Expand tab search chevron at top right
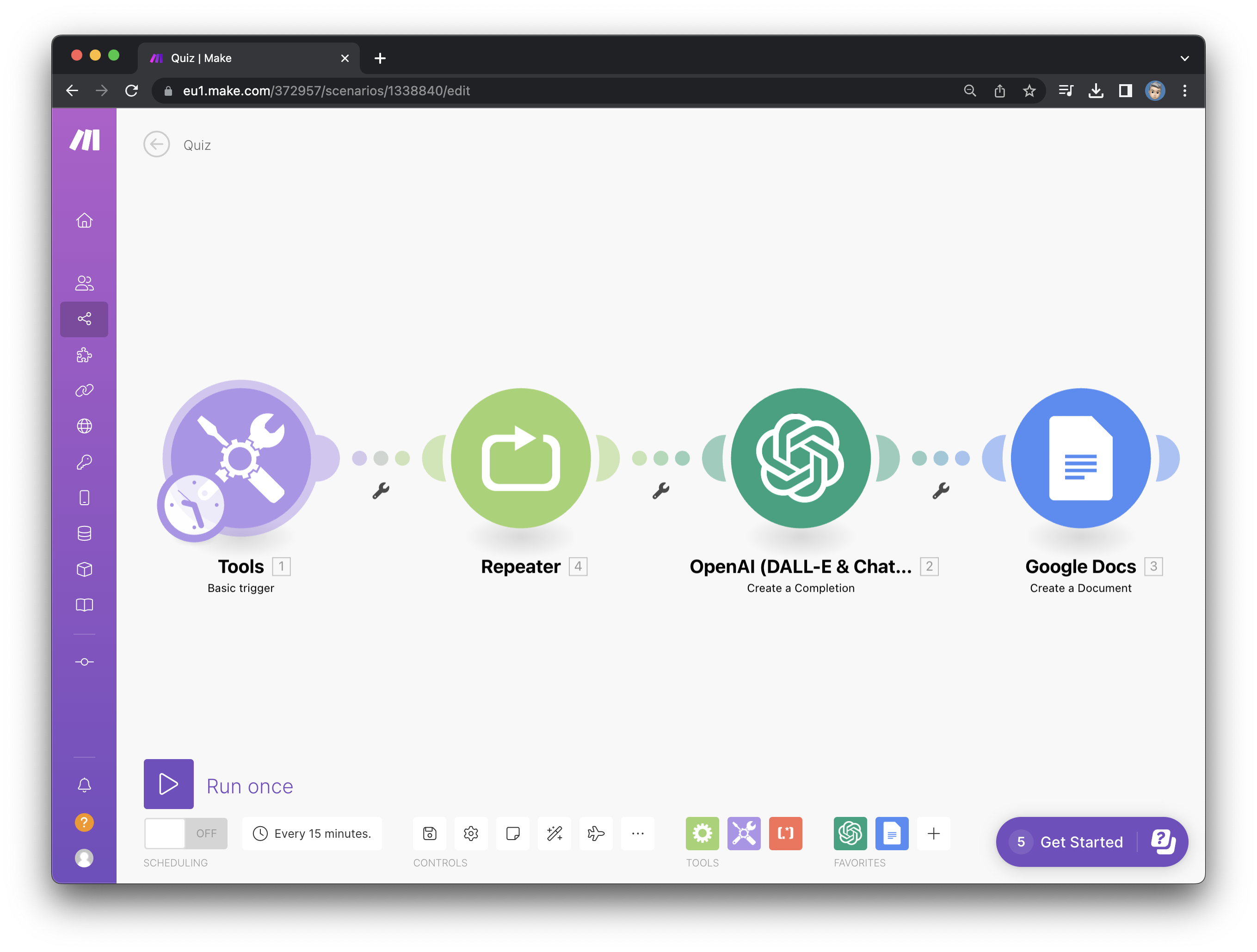This screenshot has width=1257, height=952. [1184, 58]
